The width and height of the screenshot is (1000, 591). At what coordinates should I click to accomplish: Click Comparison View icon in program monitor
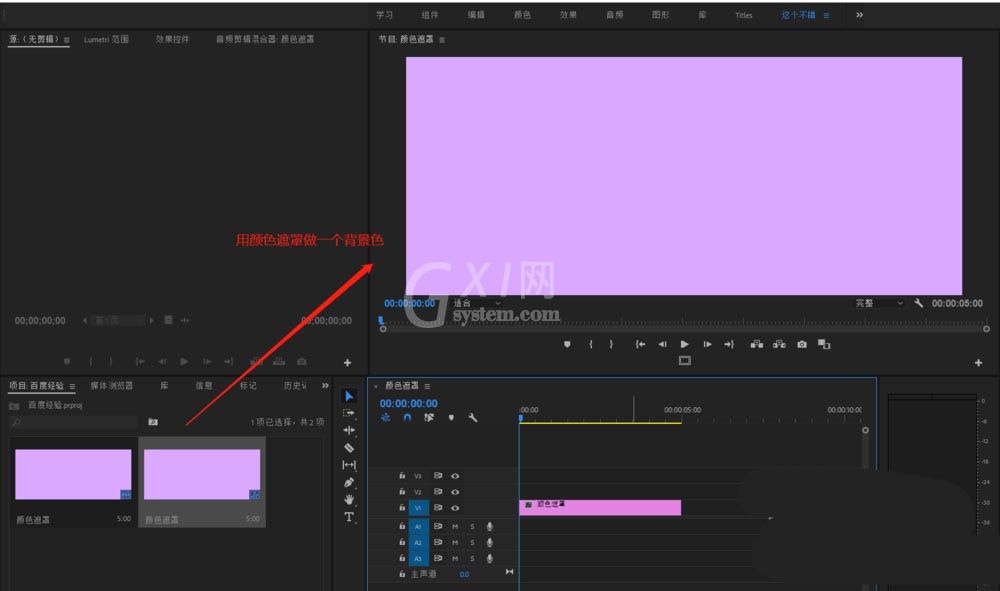pos(824,344)
